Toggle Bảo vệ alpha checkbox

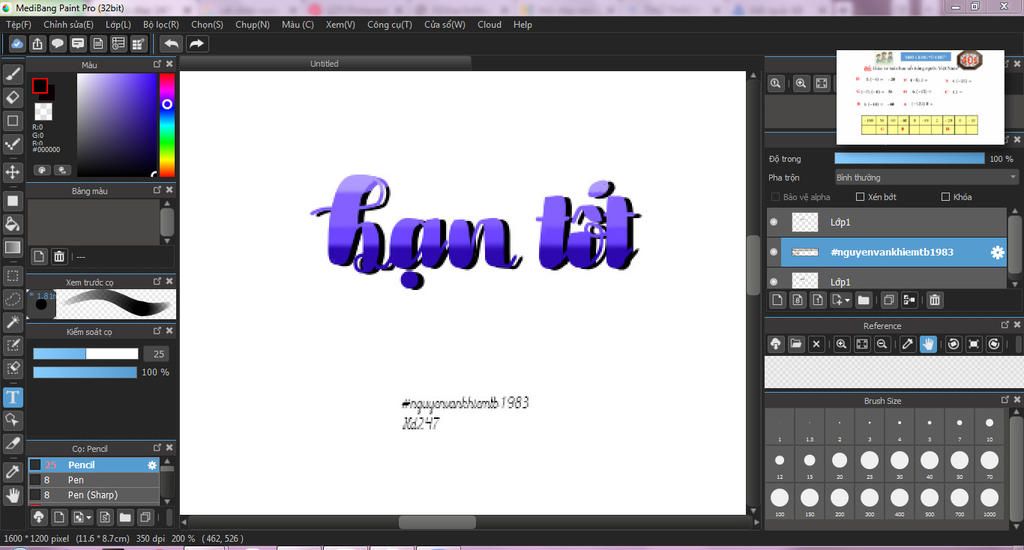tap(775, 197)
